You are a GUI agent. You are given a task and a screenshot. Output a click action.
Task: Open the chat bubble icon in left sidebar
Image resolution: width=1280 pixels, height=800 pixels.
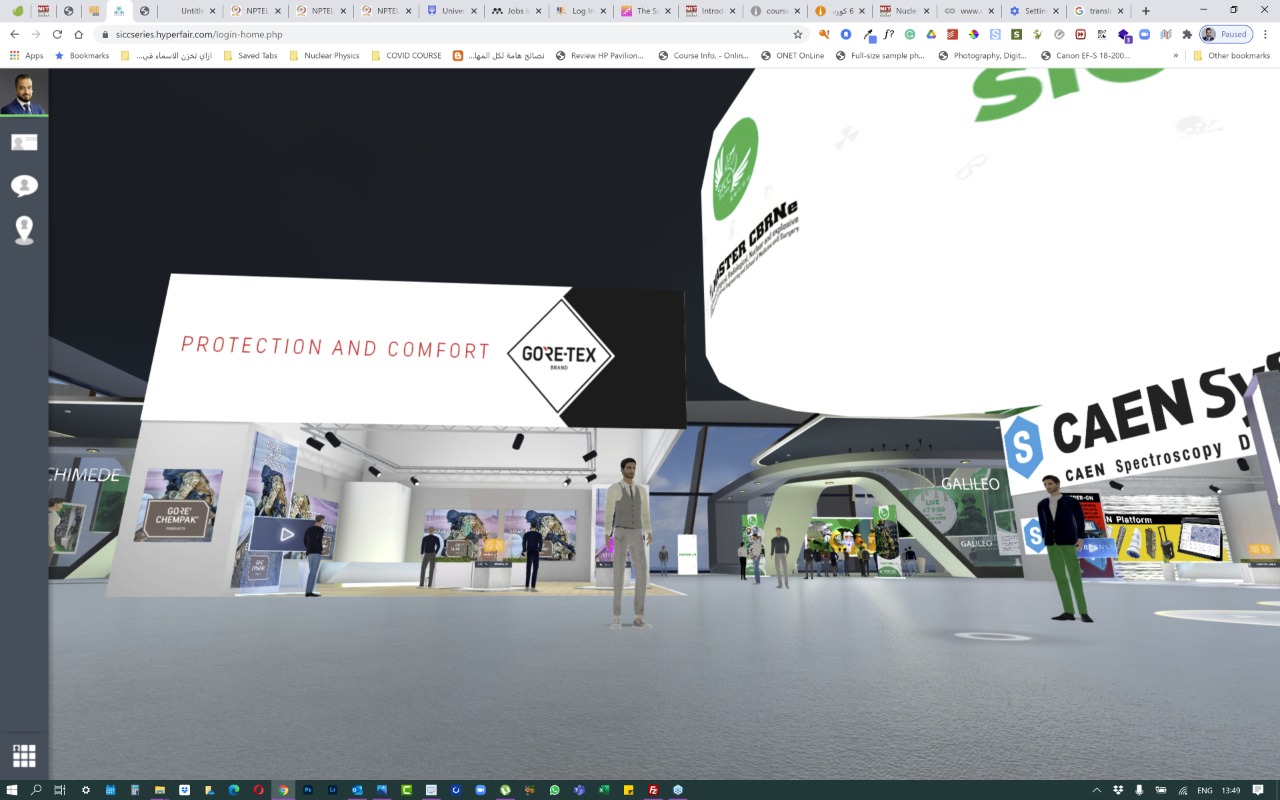point(24,186)
